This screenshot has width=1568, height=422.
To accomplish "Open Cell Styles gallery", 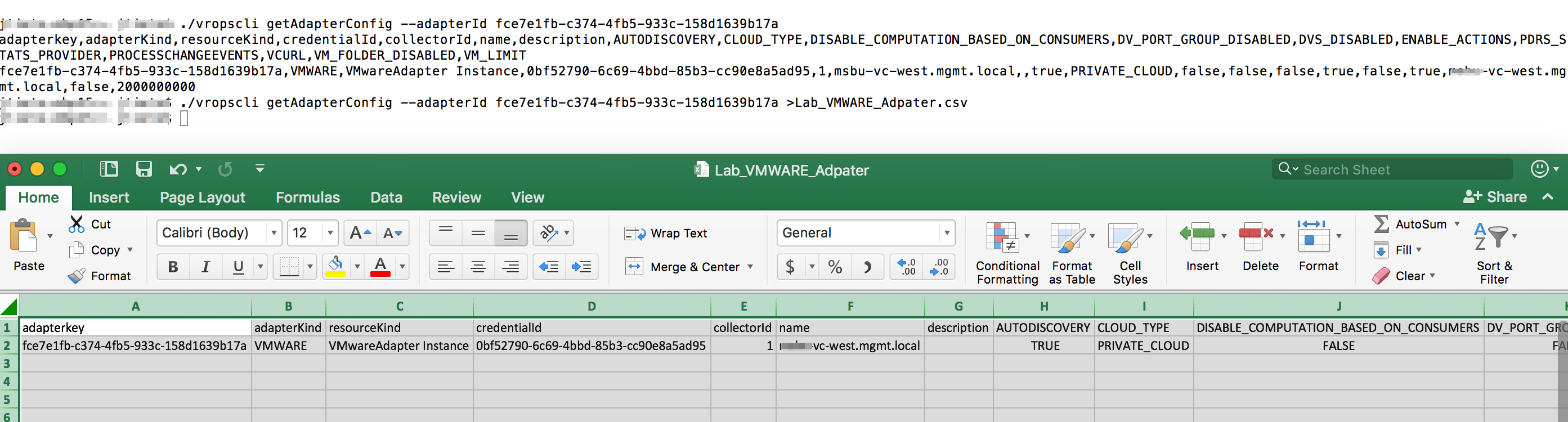I will (x=1130, y=253).
